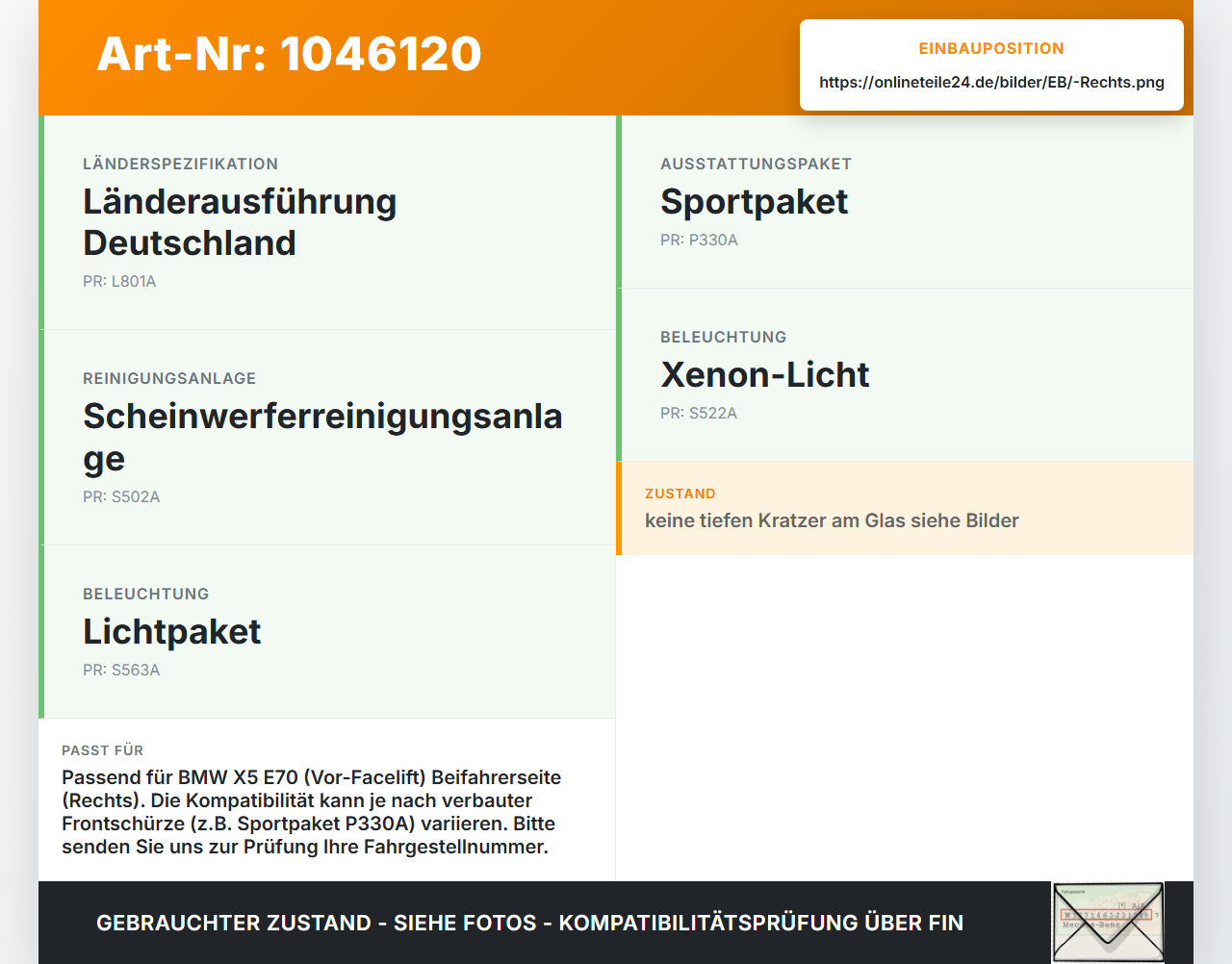Click the Art-Nr: 1046120 heading

click(x=289, y=54)
